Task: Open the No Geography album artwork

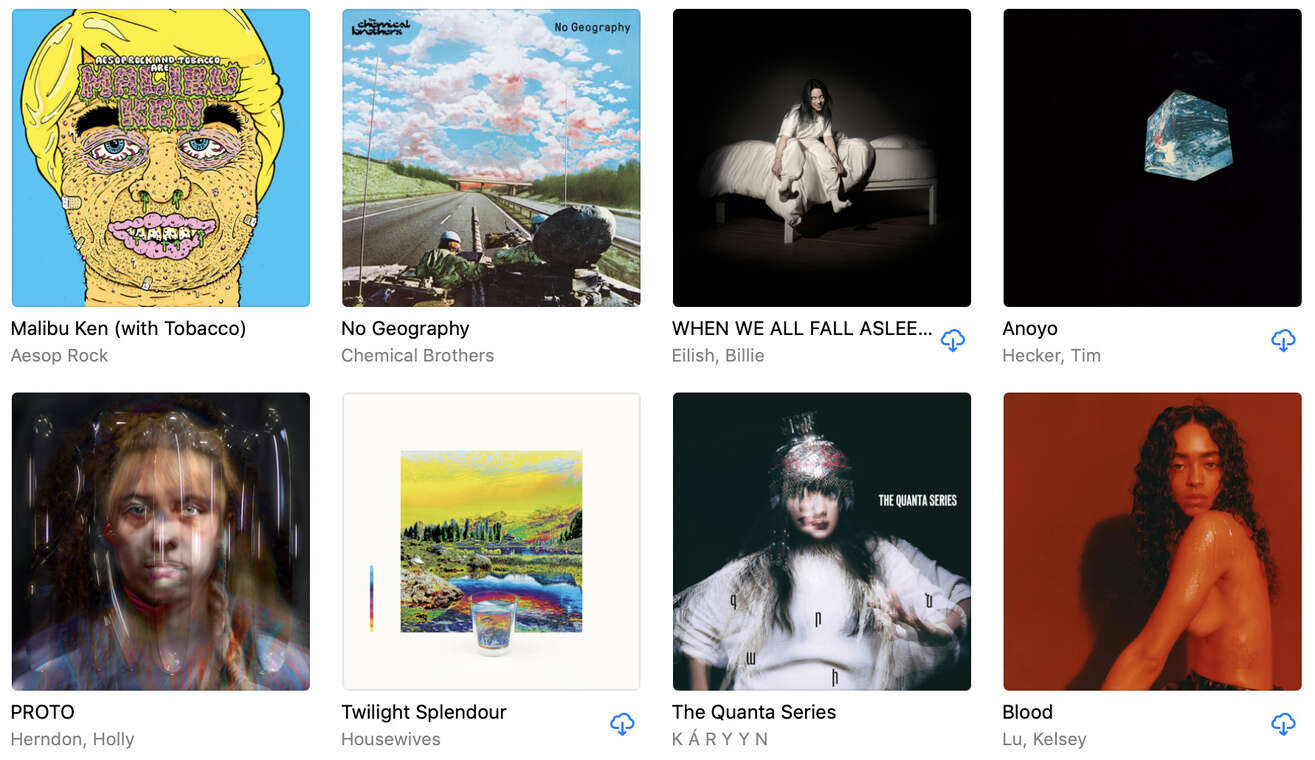Action: [491, 158]
